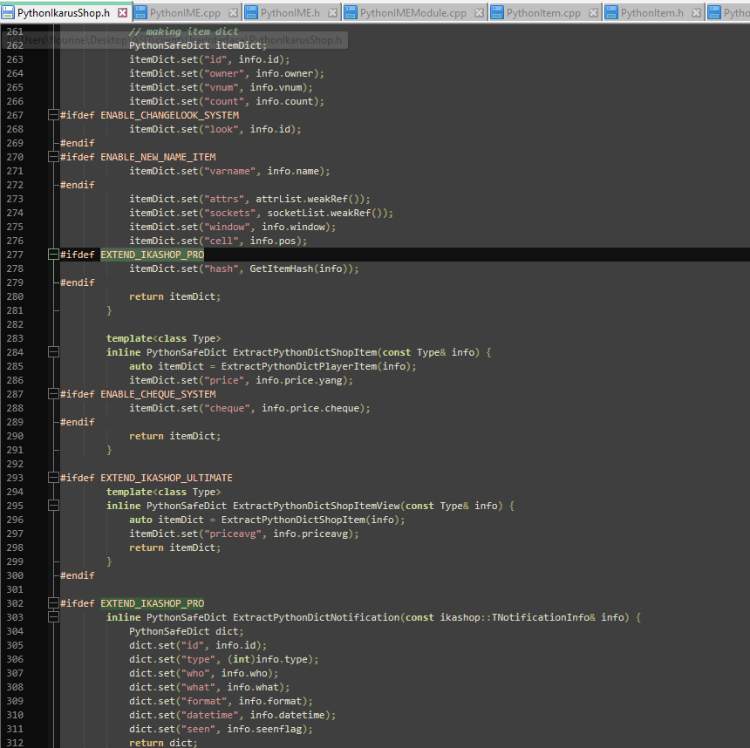Click the disk icon on PythonIME.h tab
Screen dimensions: 750x748
pos(251,13)
